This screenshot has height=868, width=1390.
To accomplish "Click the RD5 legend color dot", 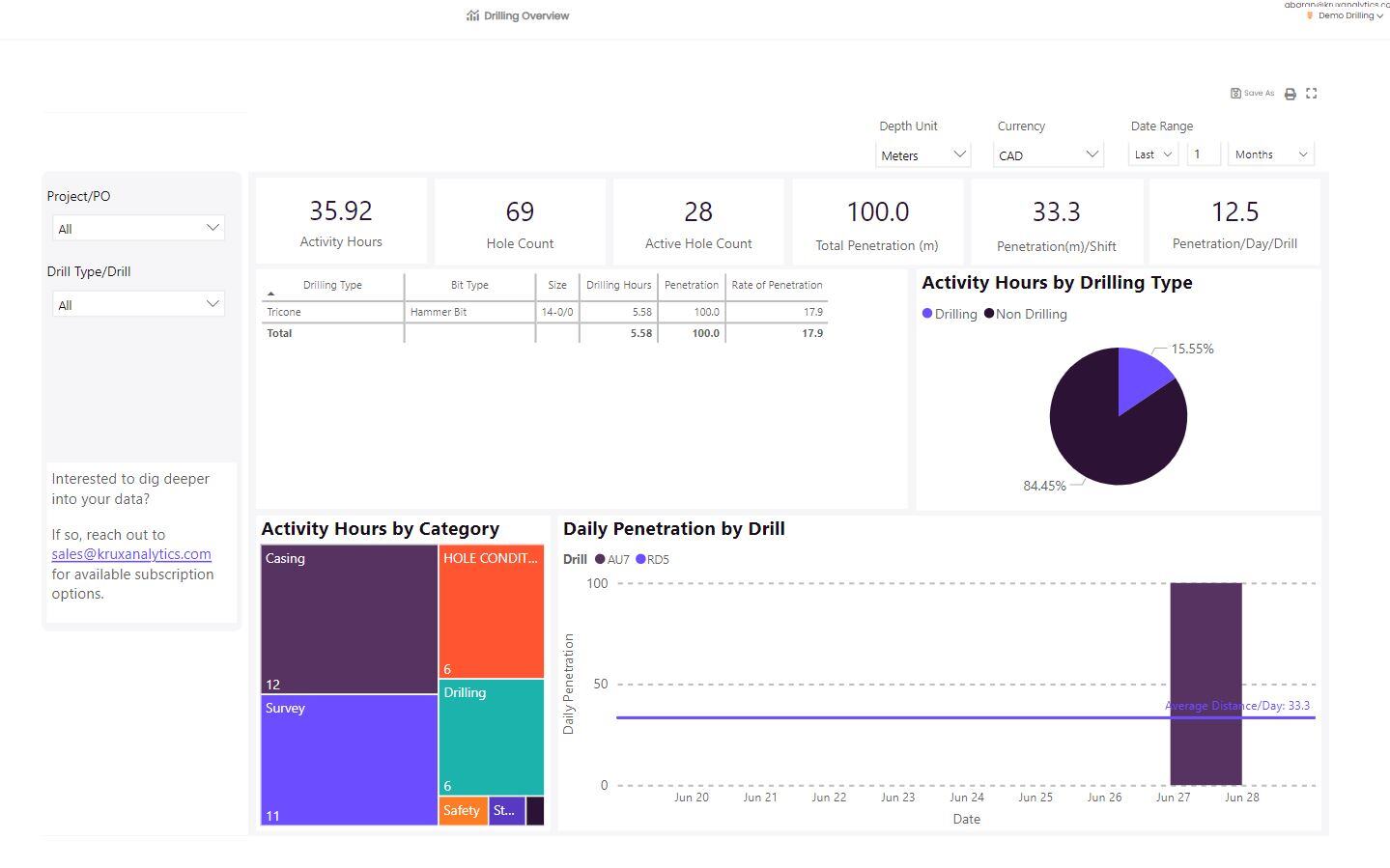I will [640, 559].
